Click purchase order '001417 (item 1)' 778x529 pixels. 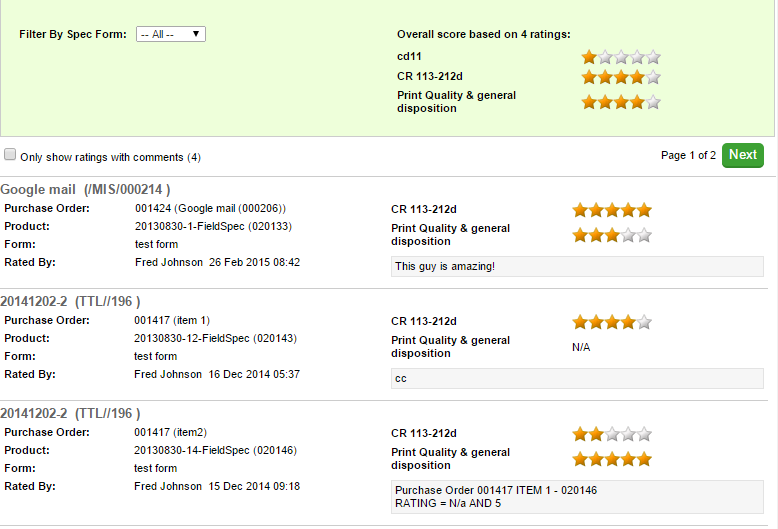(172, 321)
